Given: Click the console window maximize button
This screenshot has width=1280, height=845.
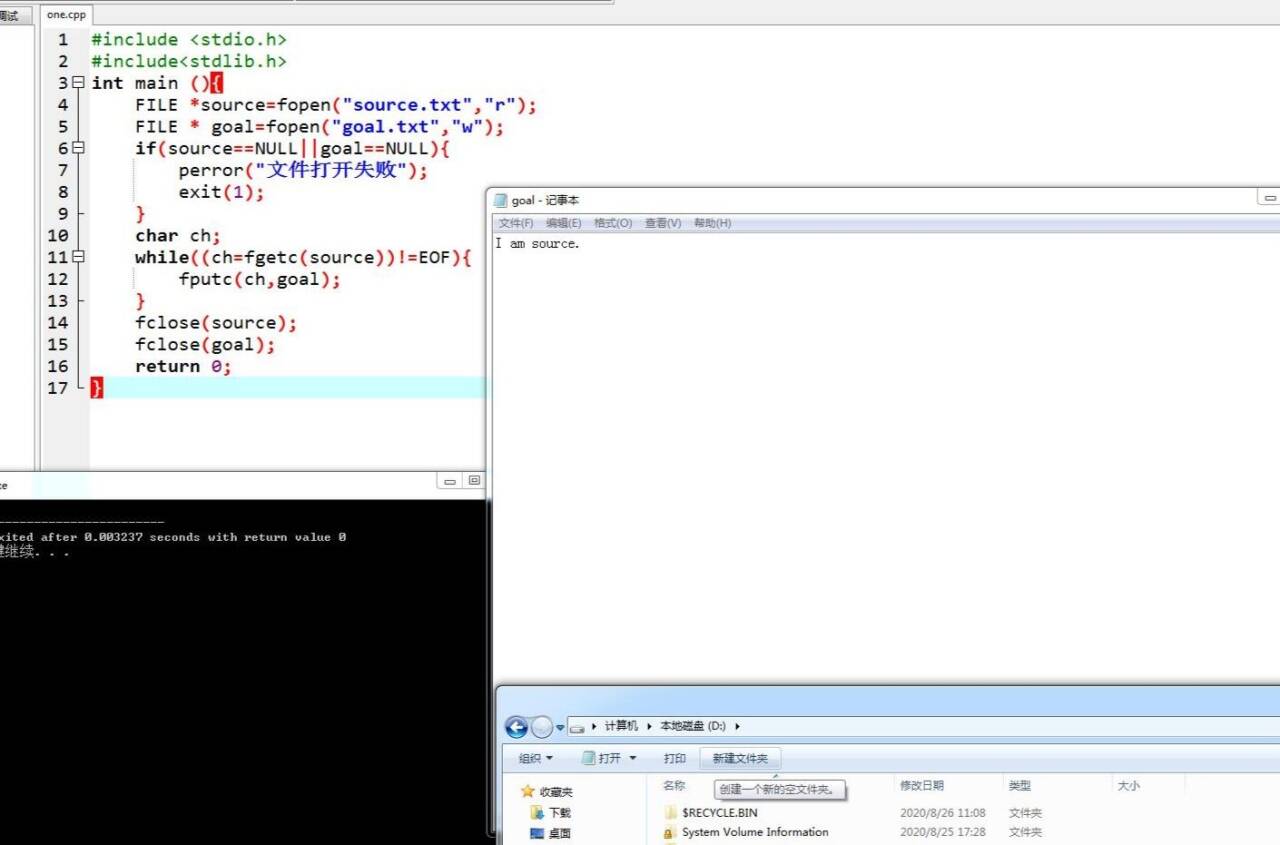Looking at the screenshot, I should click(474, 481).
